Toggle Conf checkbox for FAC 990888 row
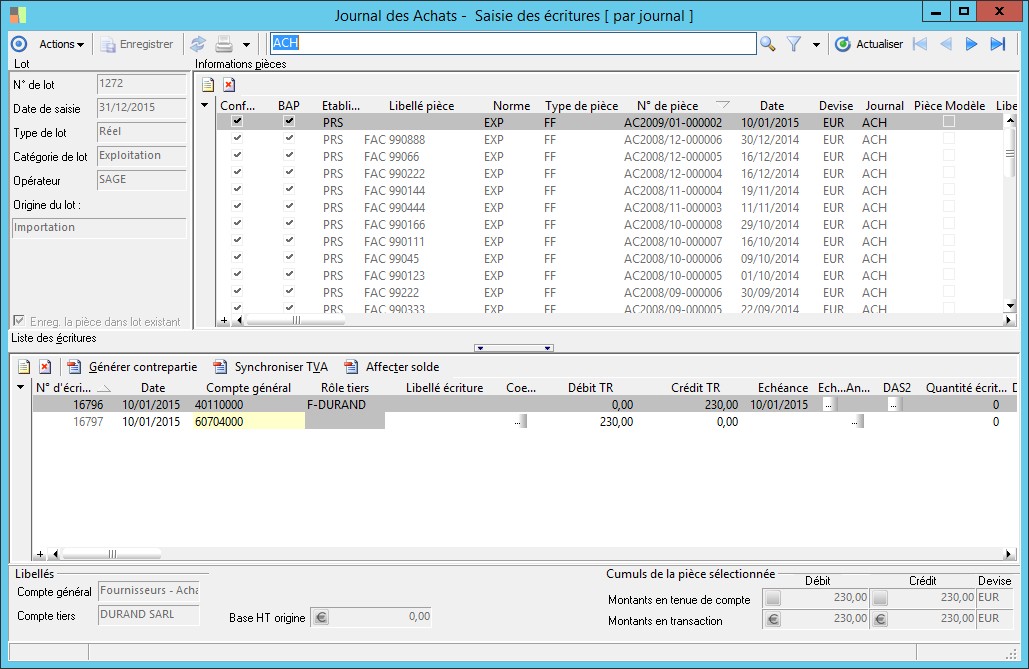This screenshot has width=1029, height=669. tap(237, 139)
